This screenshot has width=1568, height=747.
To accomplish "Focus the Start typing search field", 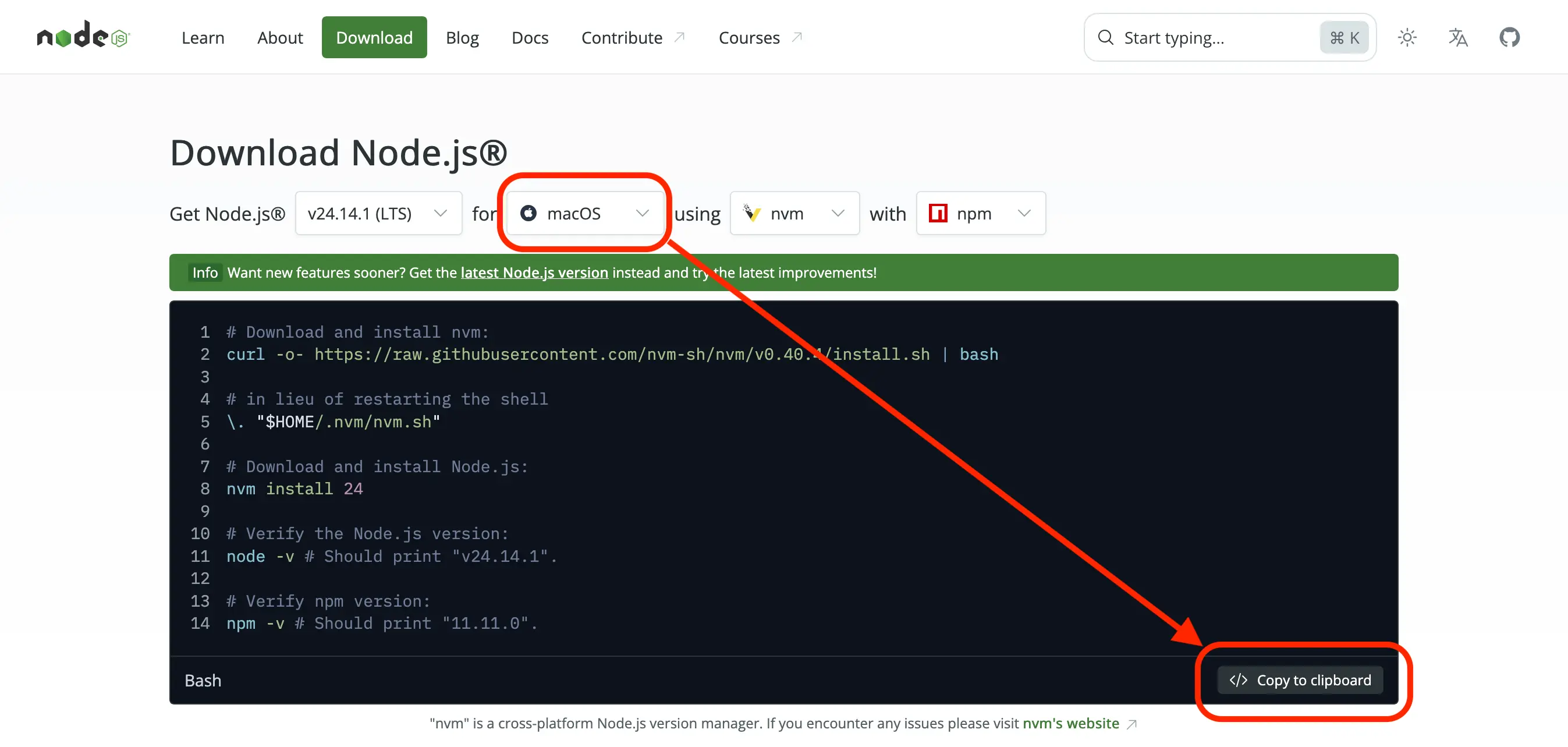I will [1230, 38].
